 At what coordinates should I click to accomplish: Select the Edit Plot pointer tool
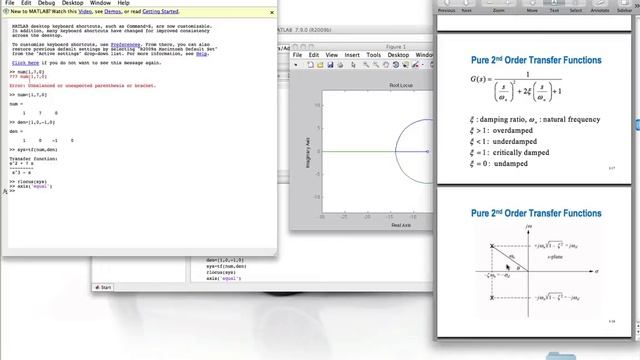click(353, 65)
